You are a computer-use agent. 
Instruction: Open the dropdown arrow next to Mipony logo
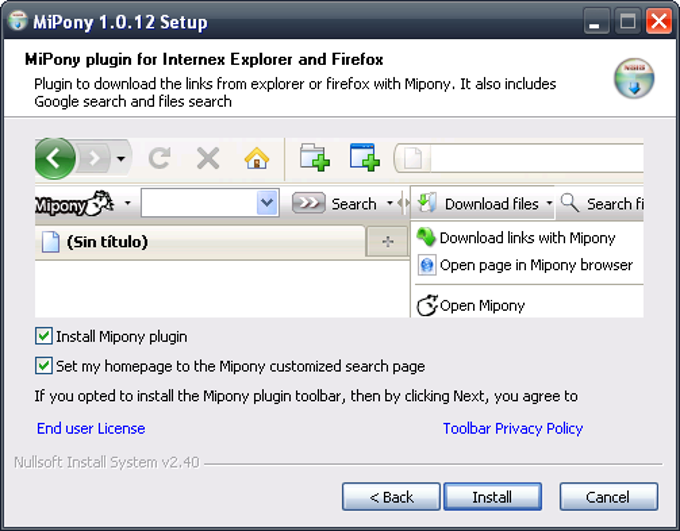pyautogui.click(x=128, y=203)
